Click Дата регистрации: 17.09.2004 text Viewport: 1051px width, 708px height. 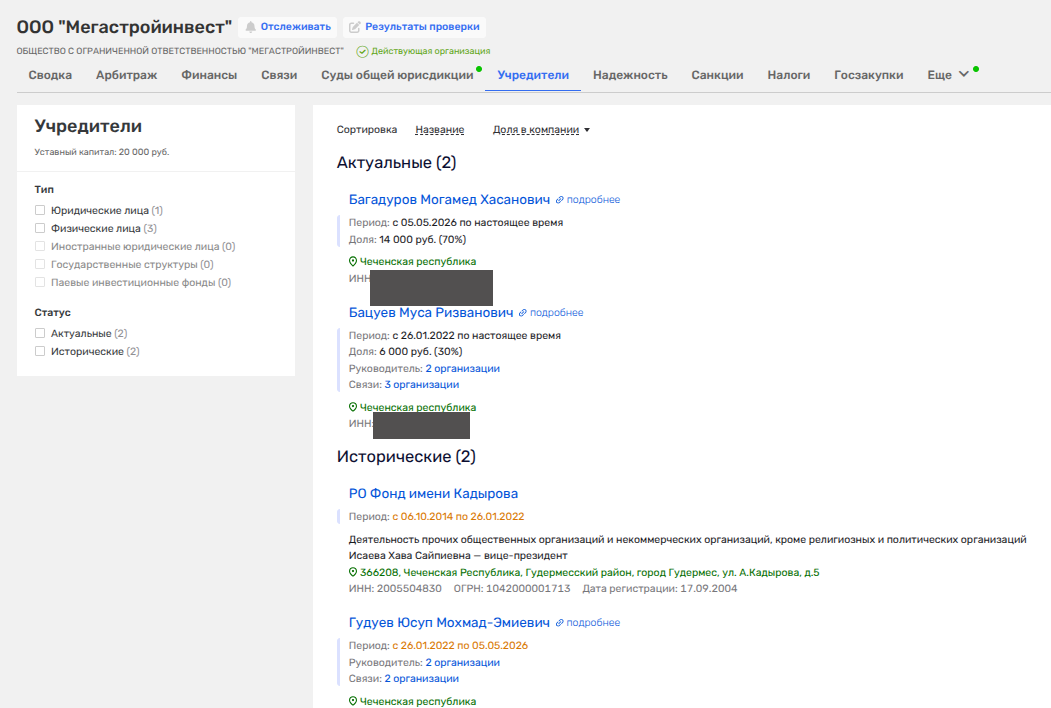point(660,589)
